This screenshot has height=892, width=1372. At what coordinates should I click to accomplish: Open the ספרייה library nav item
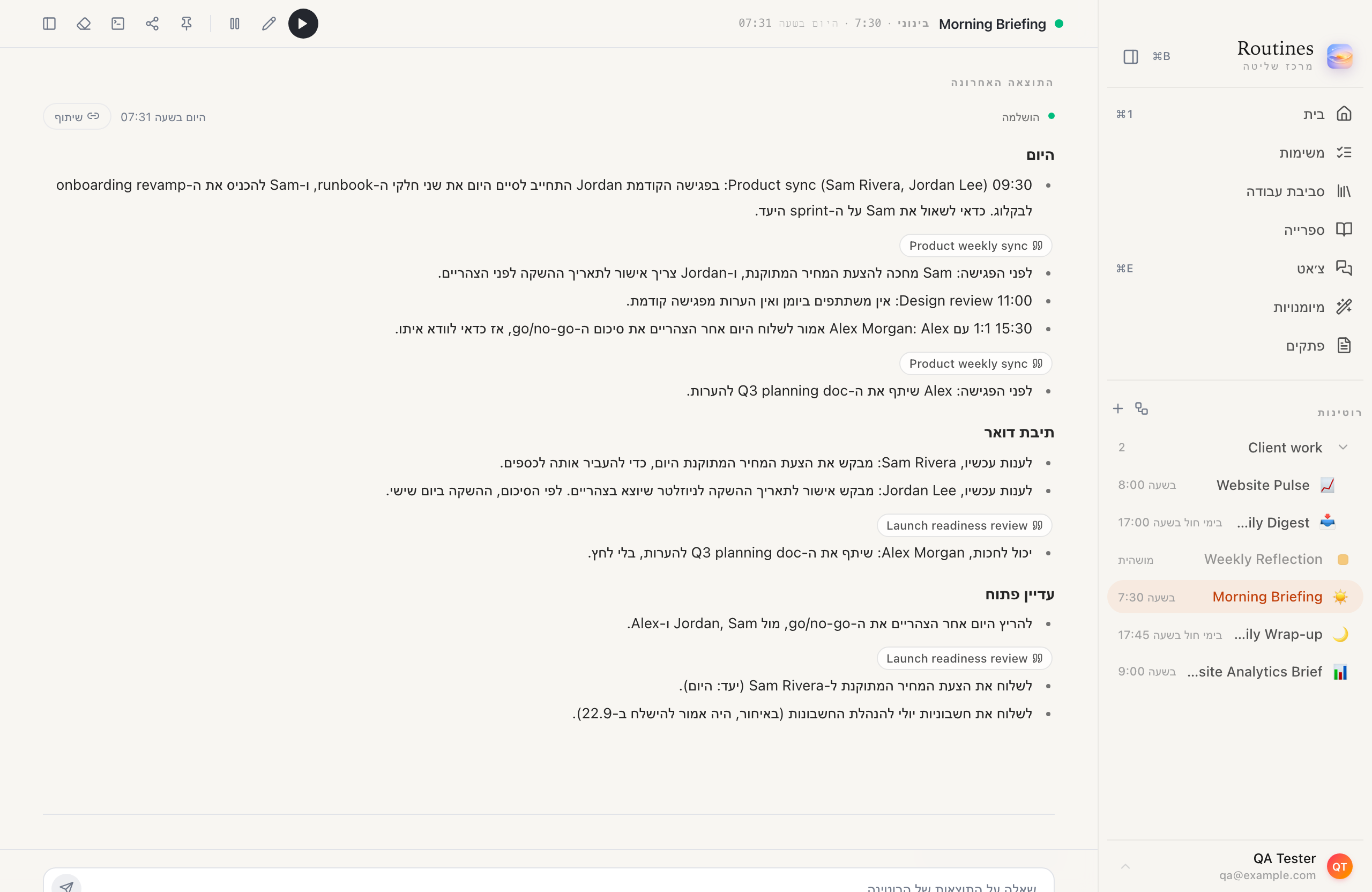point(1235,229)
